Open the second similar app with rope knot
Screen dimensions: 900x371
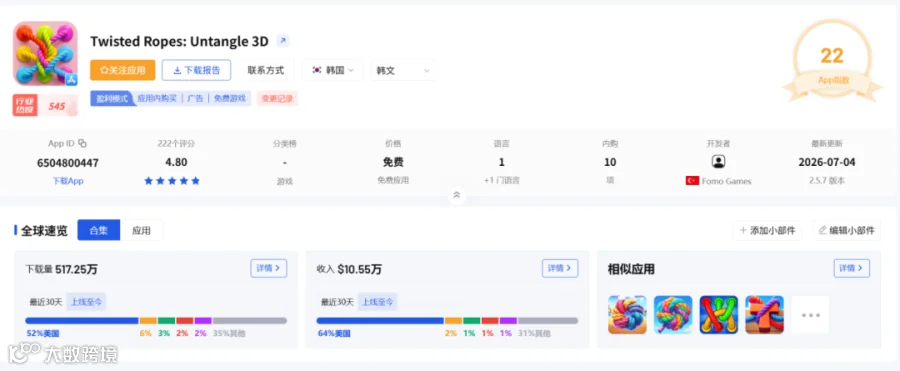point(673,315)
